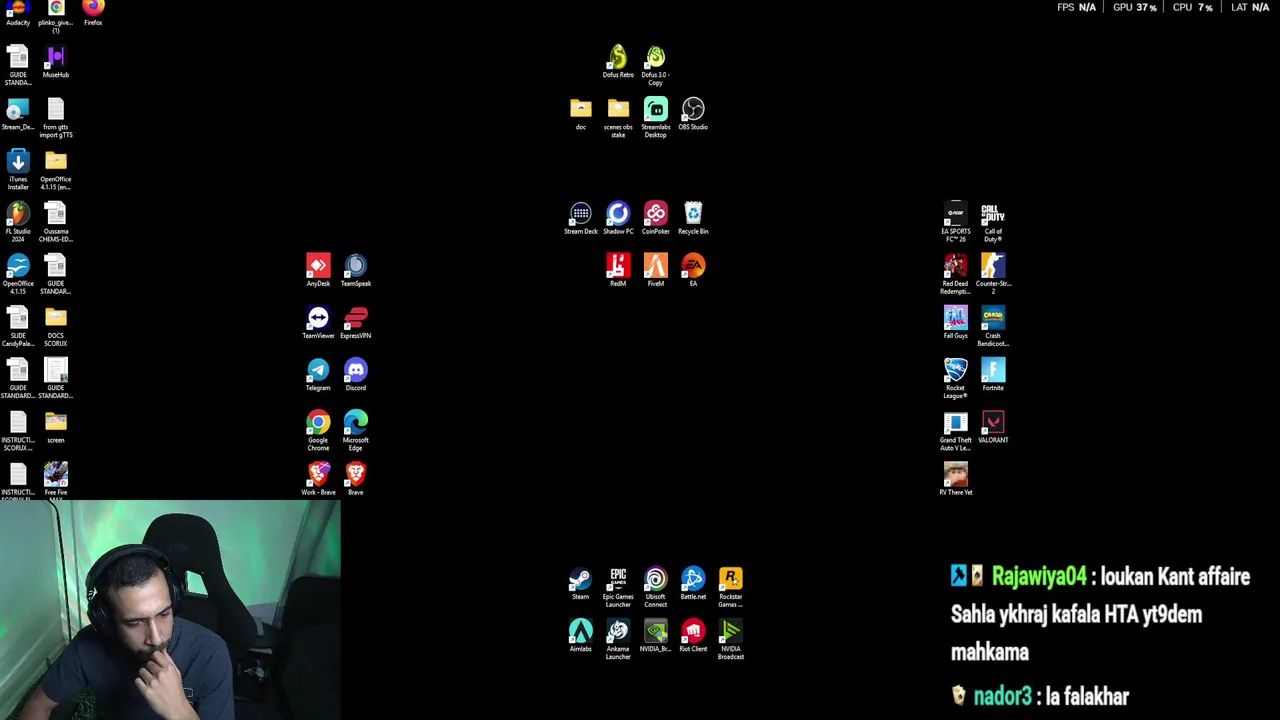Select the Recycle Bin
The image size is (1280, 720).
point(693,219)
